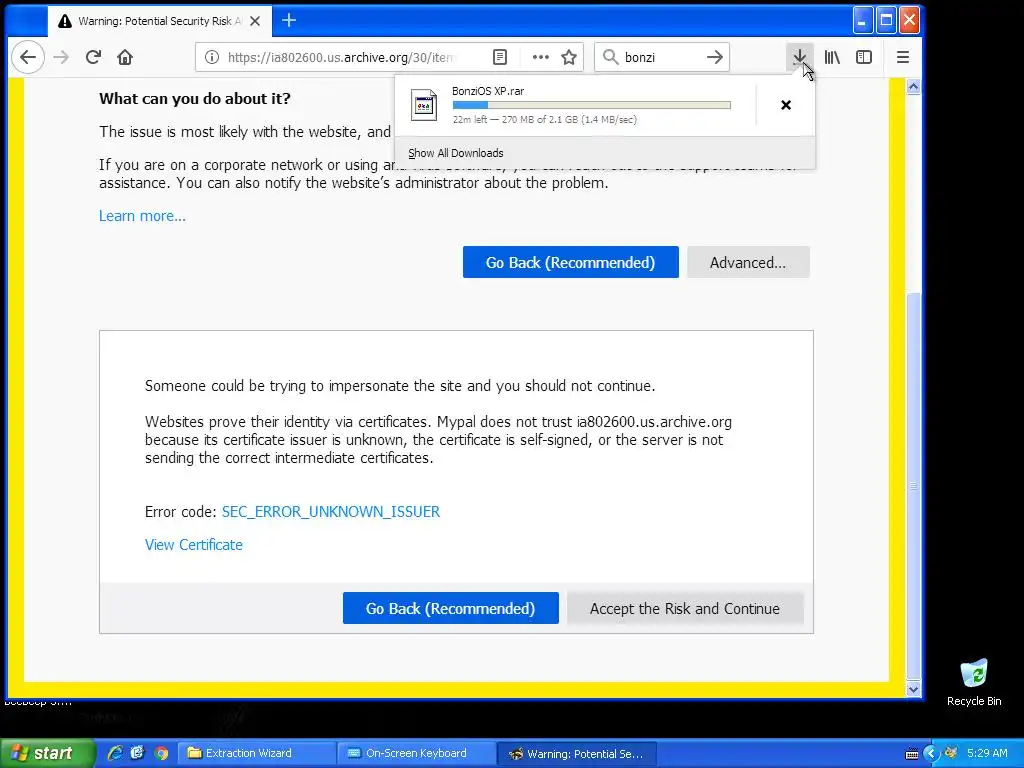Toggle reader view in address bar
This screenshot has width=1024, height=768.
point(500,57)
